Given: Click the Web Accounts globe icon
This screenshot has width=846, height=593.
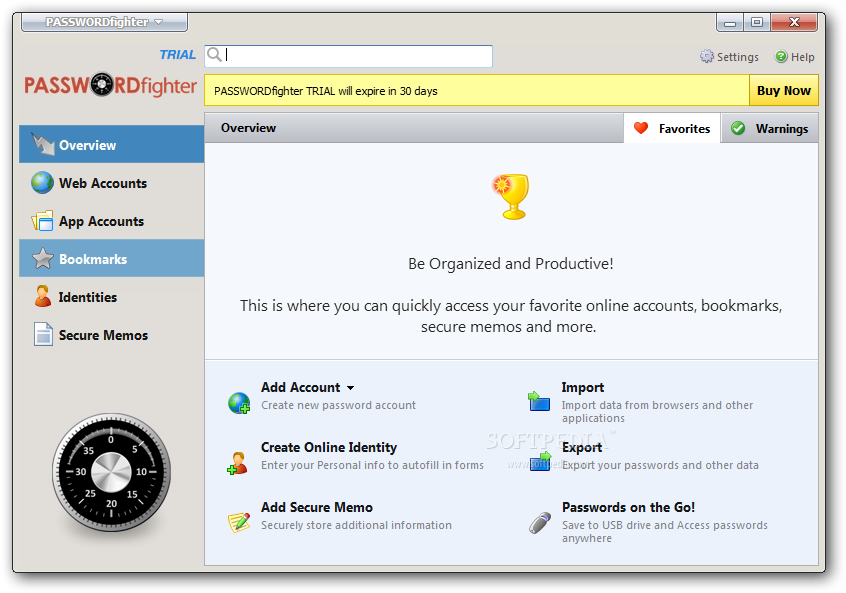Looking at the screenshot, I should [x=42, y=183].
